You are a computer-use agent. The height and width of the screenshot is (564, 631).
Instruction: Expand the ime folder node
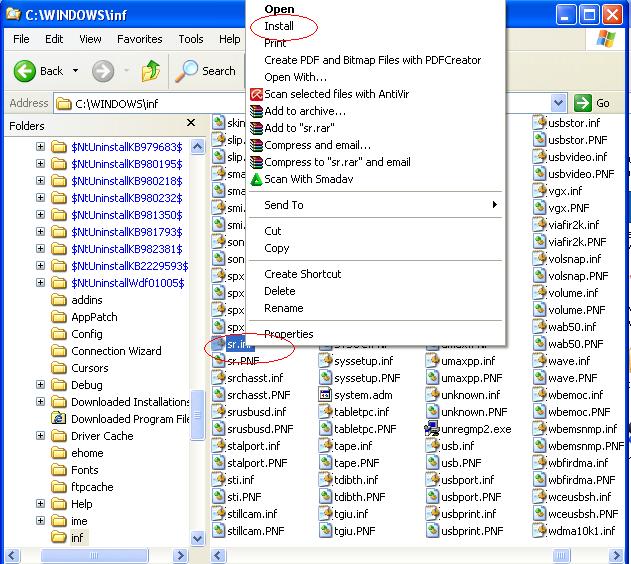tap(40, 521)
